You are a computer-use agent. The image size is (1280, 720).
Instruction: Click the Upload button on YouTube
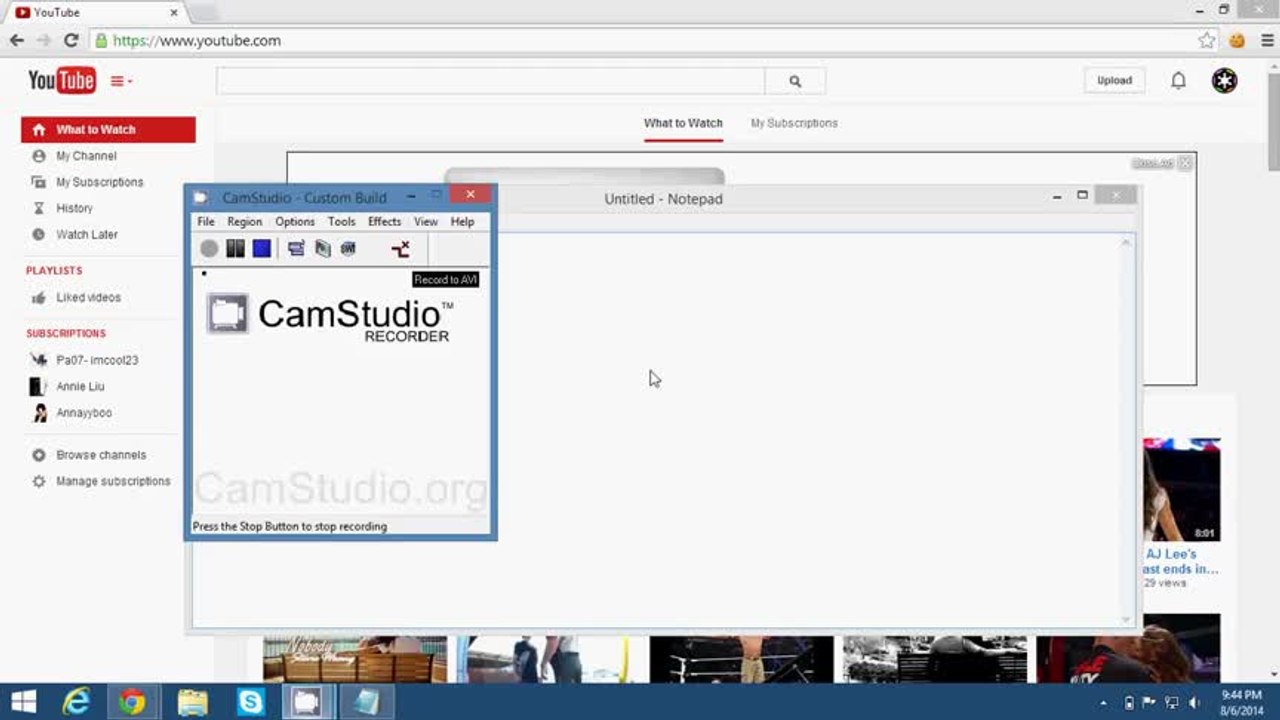click(x=1114, y=81)
